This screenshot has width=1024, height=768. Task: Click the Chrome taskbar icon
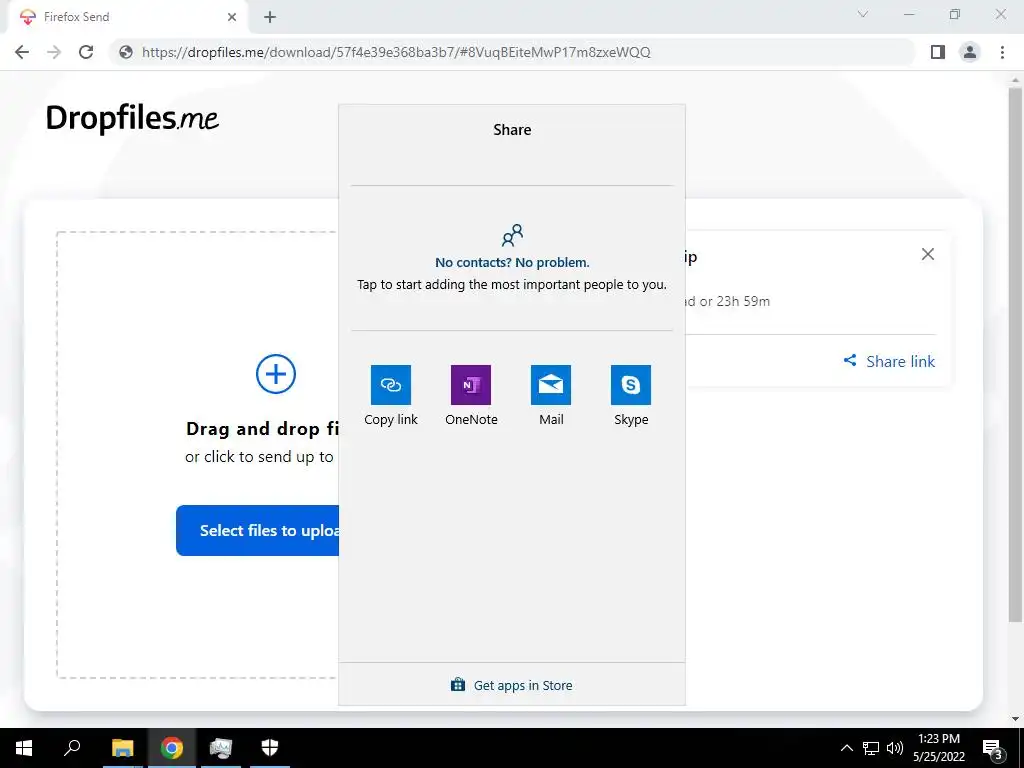[x=172, y=748]
